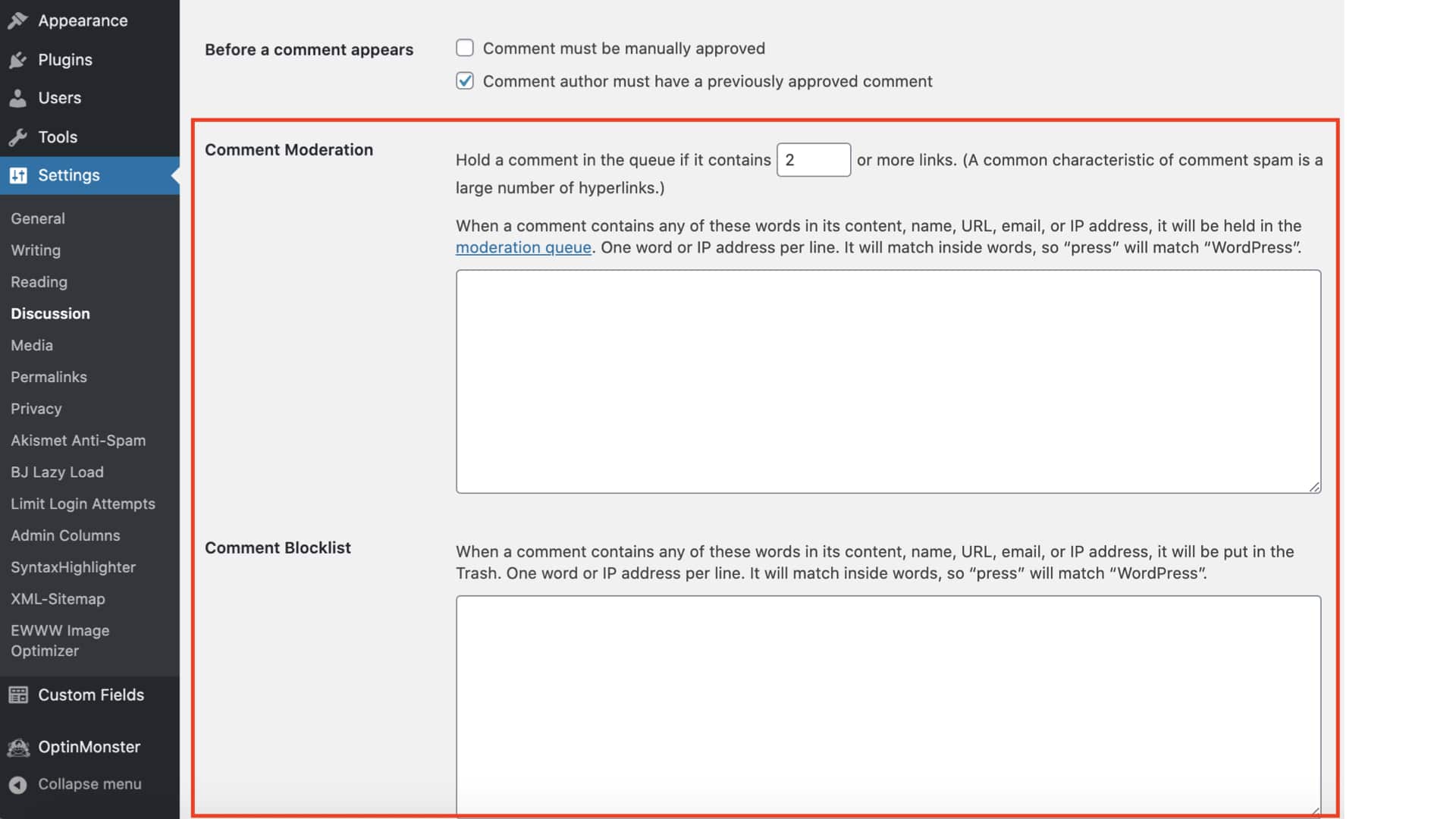This screenshot has height=819, width=1456.
Task: Click the OptinMonster mascot icon
Action: coord(18,747)
